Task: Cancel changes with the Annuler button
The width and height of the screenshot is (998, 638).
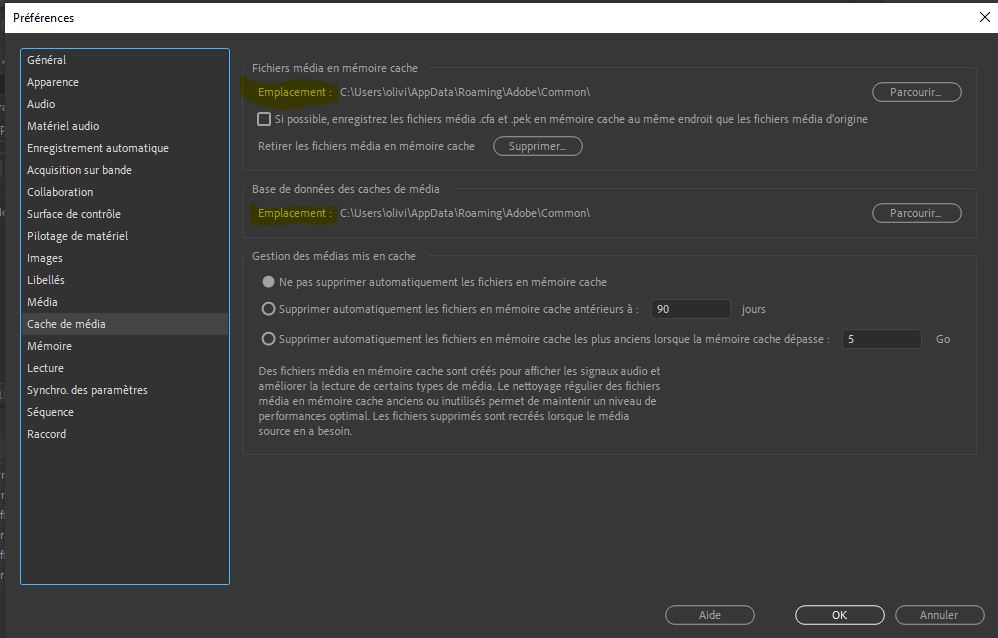Action: click(x=939, y=615)
